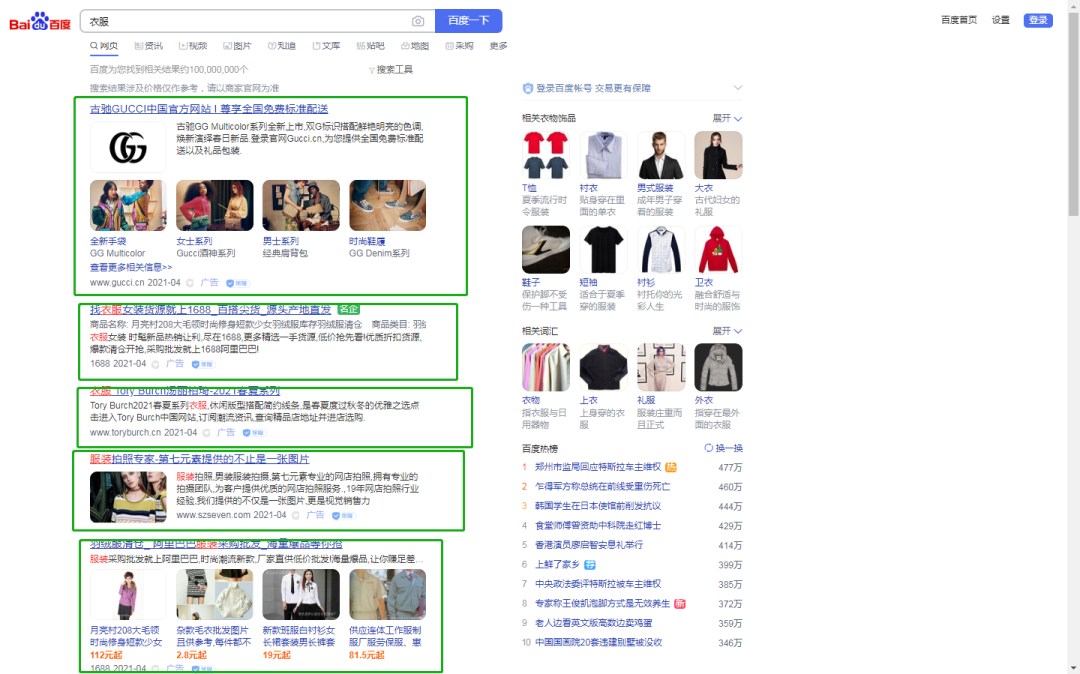Open hot topic 韩国学生在日本使馆前削发抗议
1080x674 pixels.
(x=598, y=506)
